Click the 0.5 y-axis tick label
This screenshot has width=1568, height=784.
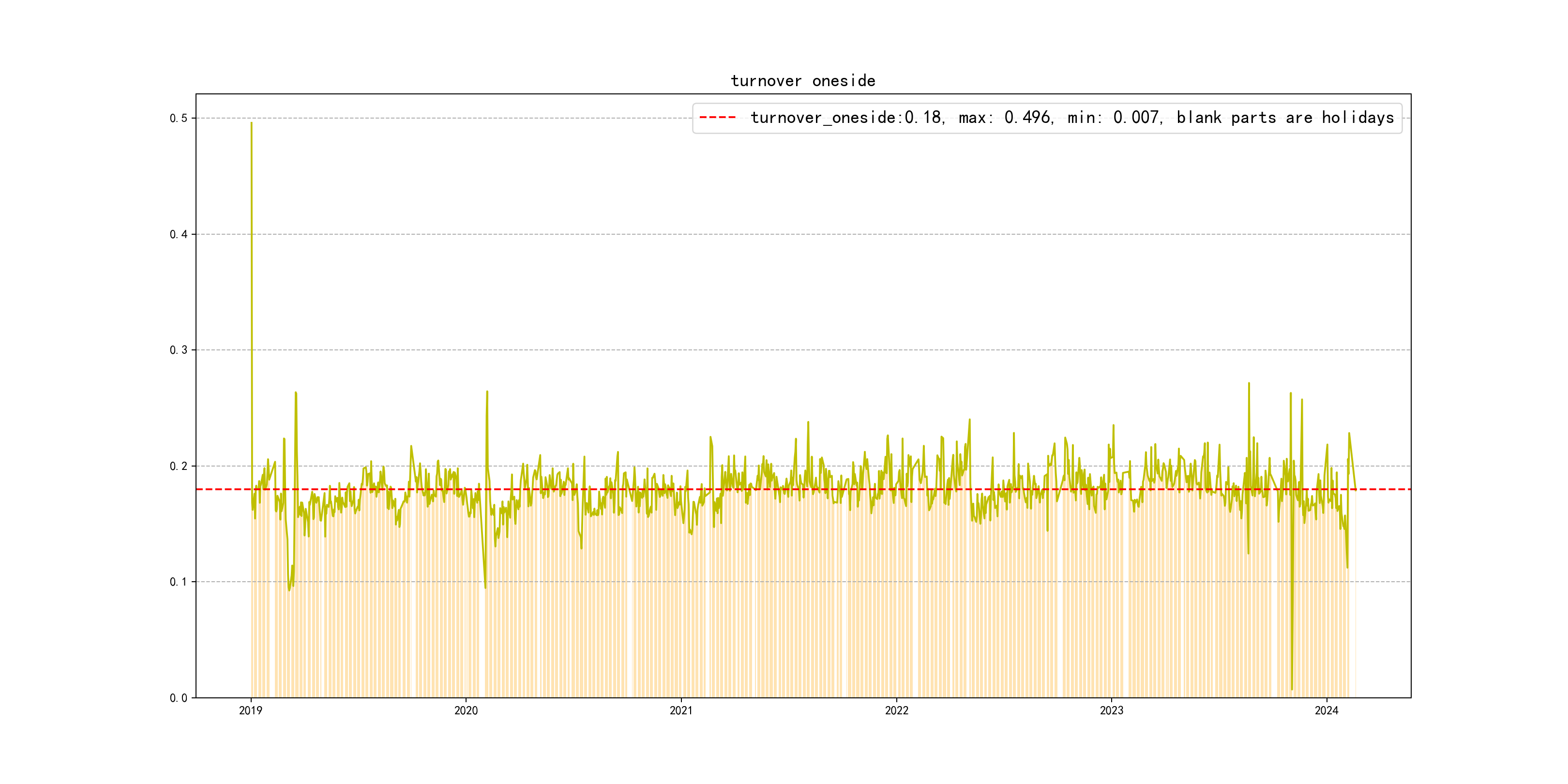click(179, 118)
